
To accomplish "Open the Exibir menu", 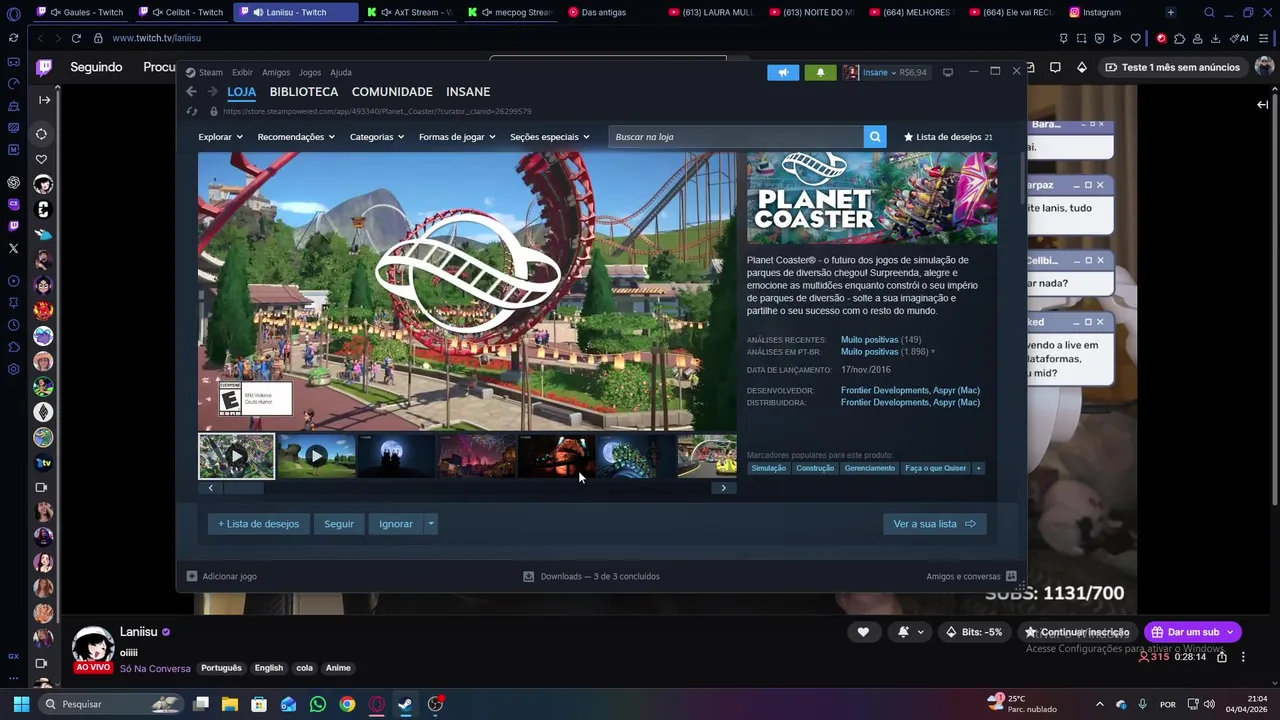I will coord(242,72).
